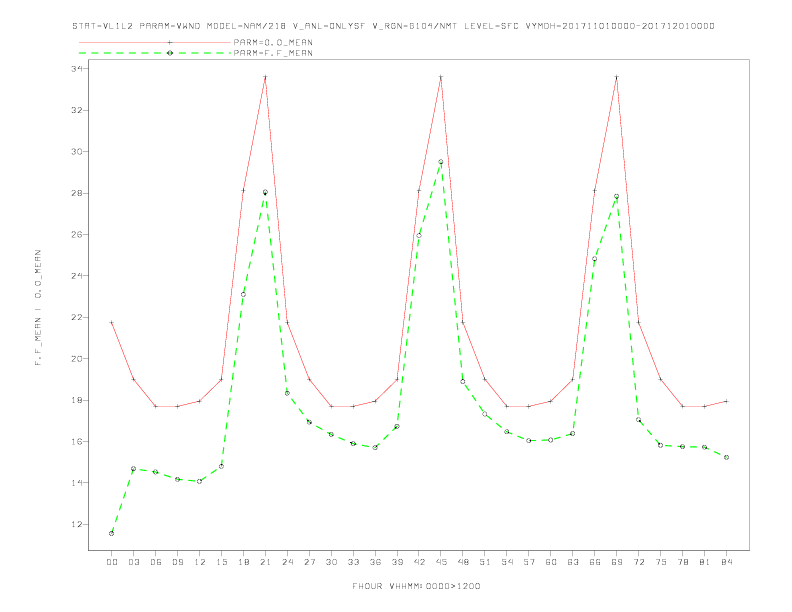Click the red solid legend line sample
792x612 pixels.
[x=155, y=42]
